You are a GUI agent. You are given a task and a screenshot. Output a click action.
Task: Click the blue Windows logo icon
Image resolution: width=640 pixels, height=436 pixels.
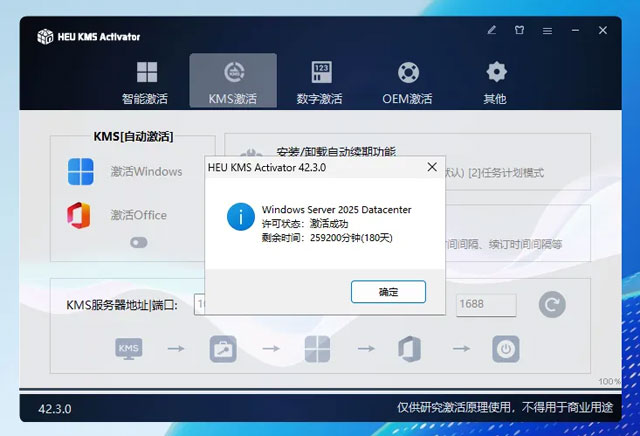(x=81, y=171)
